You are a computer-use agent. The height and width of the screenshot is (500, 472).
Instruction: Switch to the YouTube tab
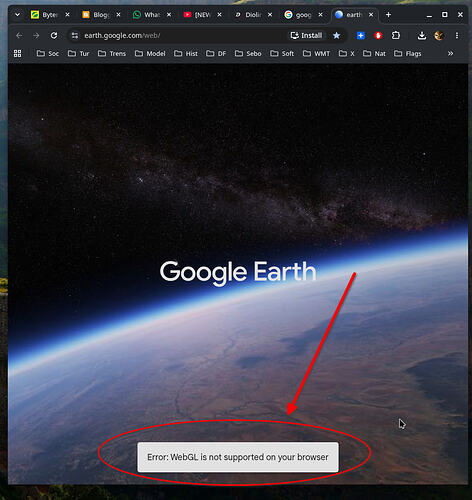197,15
